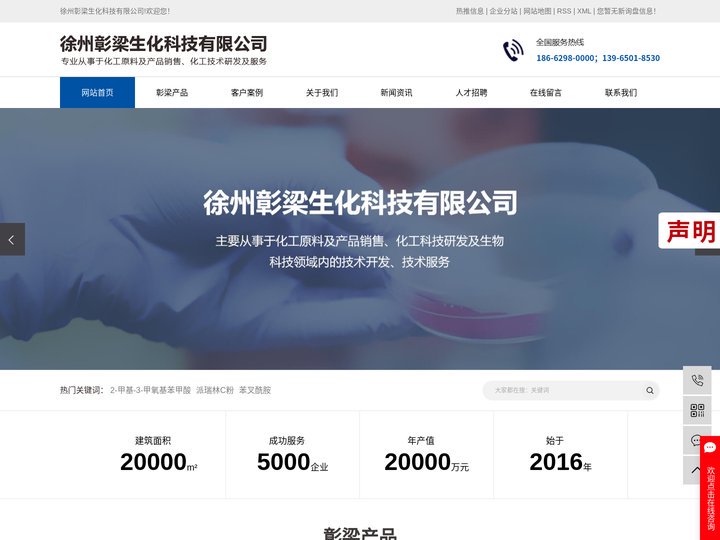
Task: Show the QR code sidebar icon
Action: point(697,410)
